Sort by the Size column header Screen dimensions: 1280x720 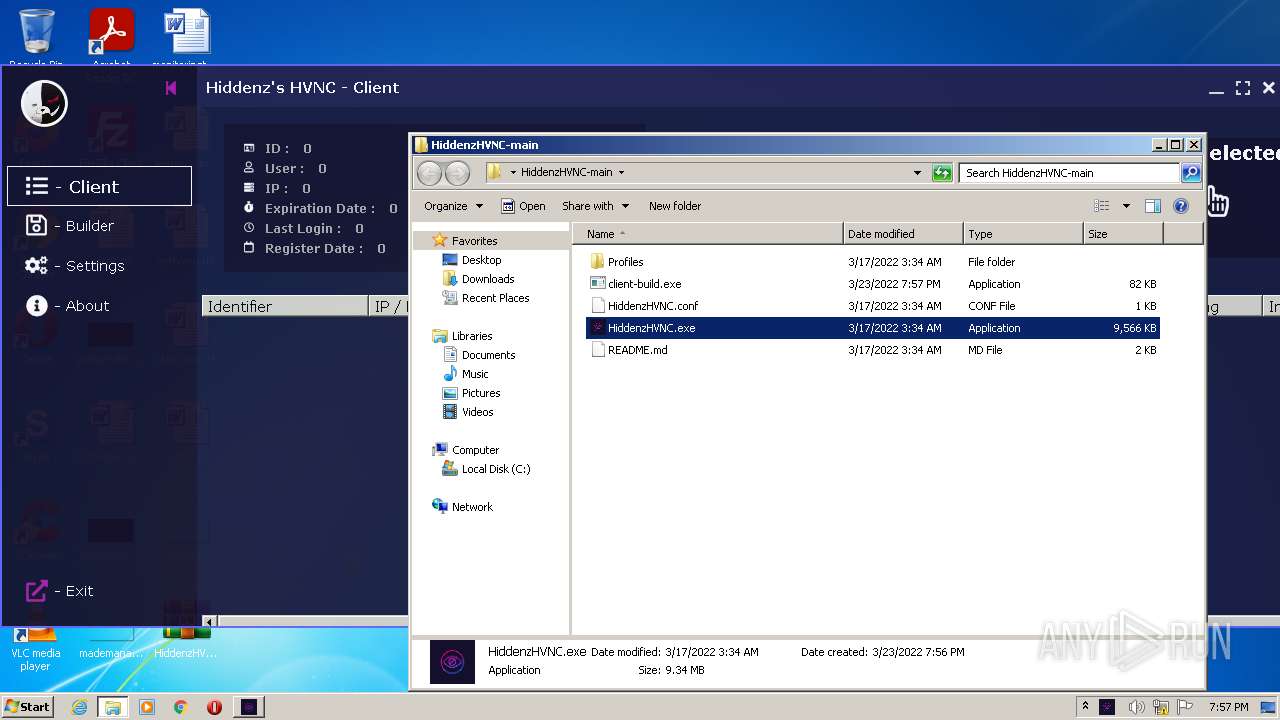click(1124, 234)
